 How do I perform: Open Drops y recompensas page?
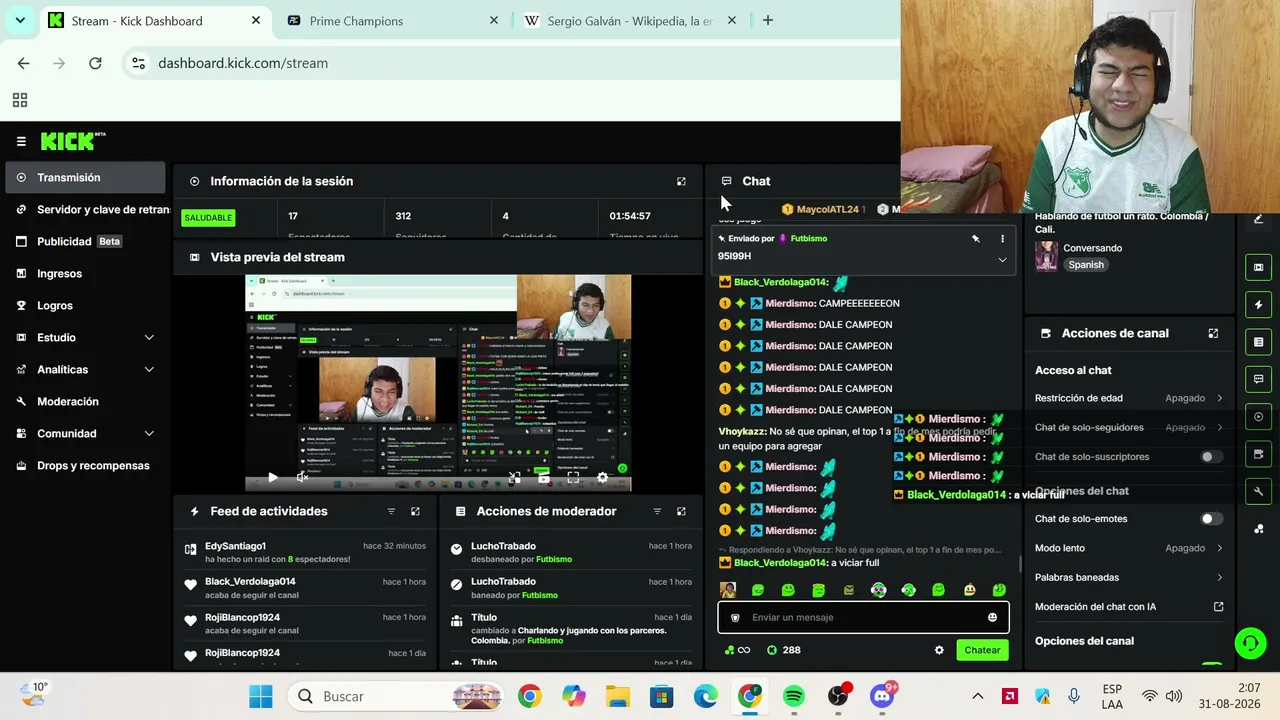click(x=85, y=466)
